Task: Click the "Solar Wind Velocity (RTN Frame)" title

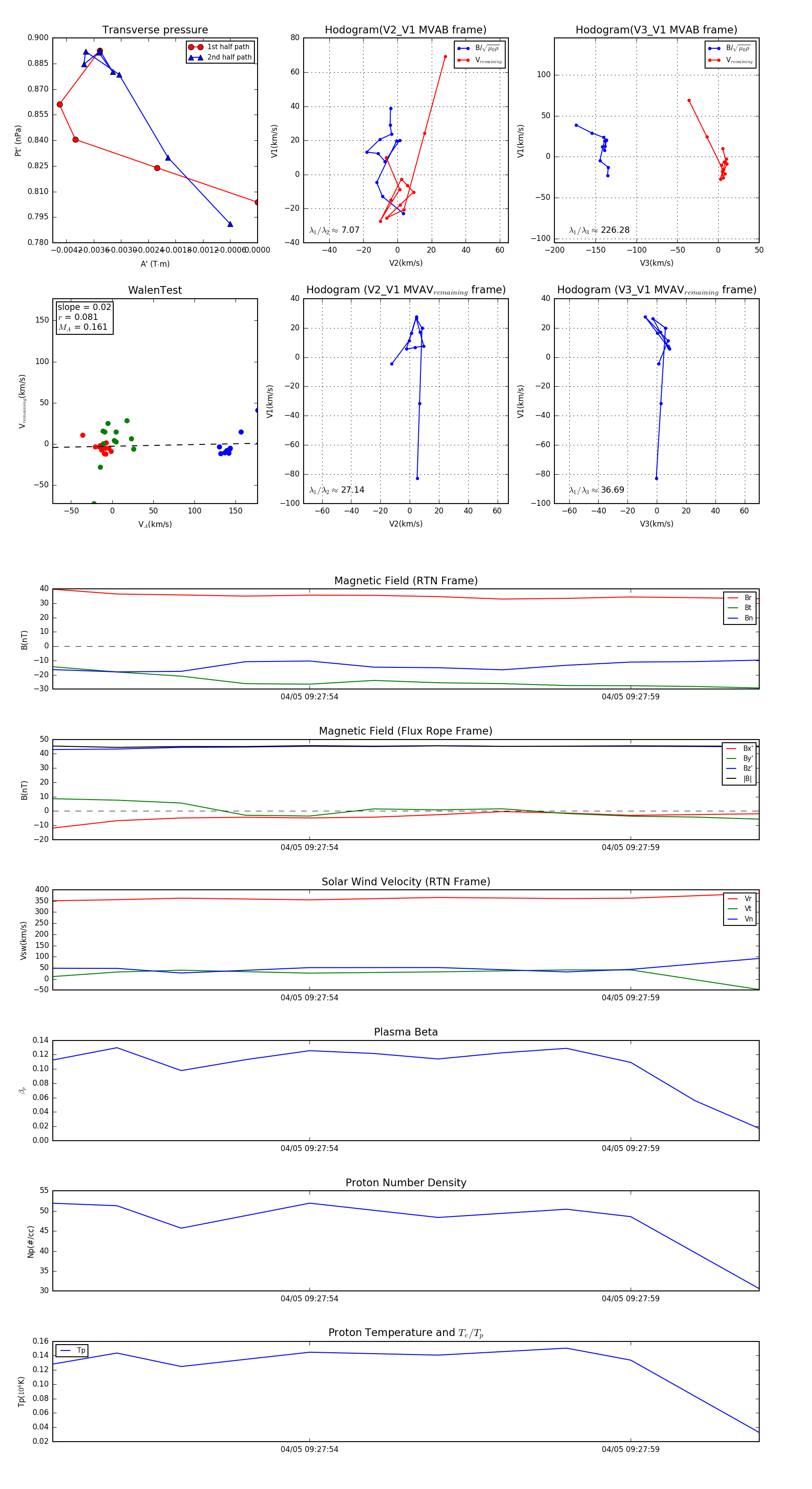Action: (x=406, y=882)
